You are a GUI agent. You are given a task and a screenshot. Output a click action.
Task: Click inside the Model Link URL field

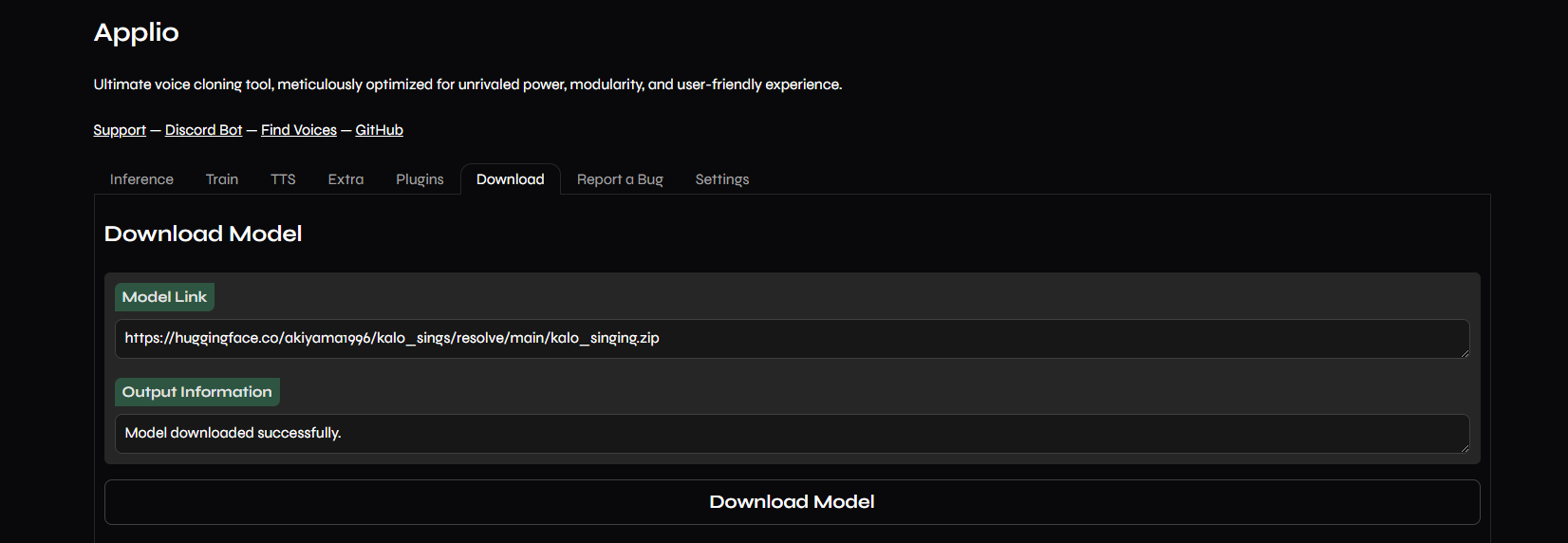[x=792, y=339]
